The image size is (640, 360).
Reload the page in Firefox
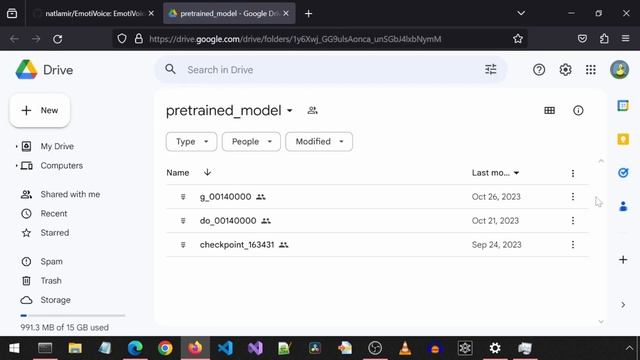coord(58,39)
